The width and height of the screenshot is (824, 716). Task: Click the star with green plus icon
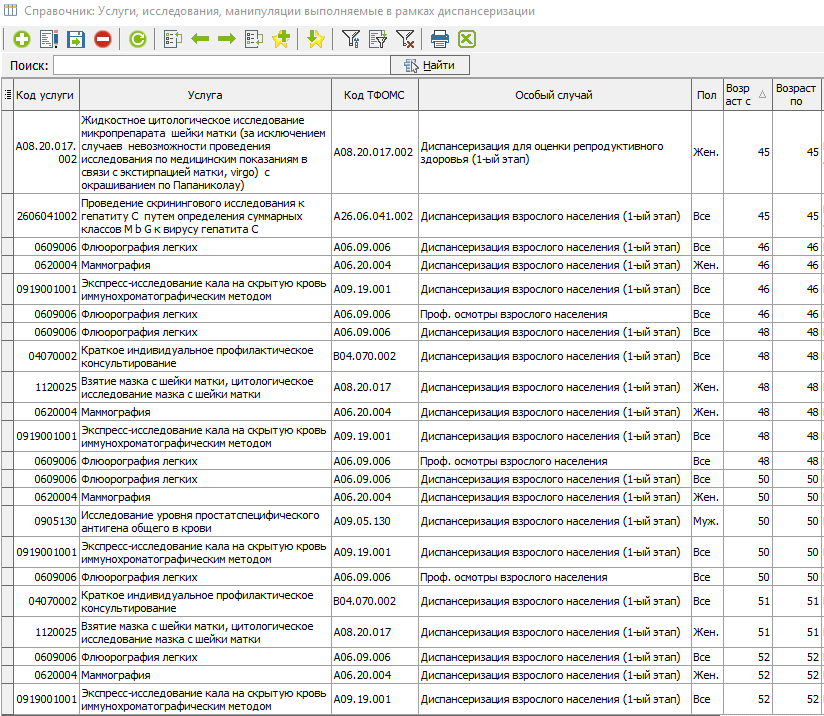click(280, 40)
